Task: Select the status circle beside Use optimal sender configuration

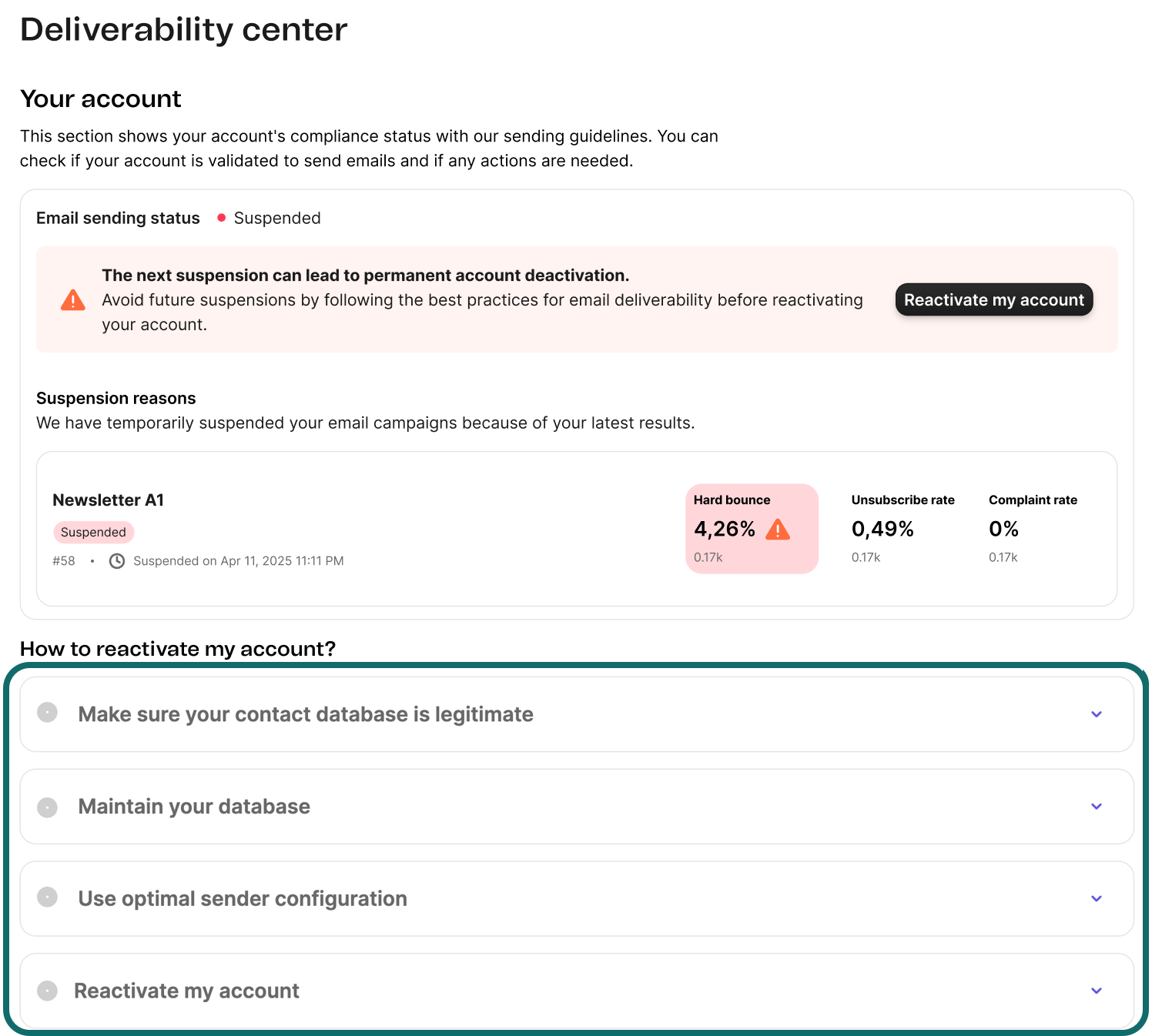Action: pos(47,898)
